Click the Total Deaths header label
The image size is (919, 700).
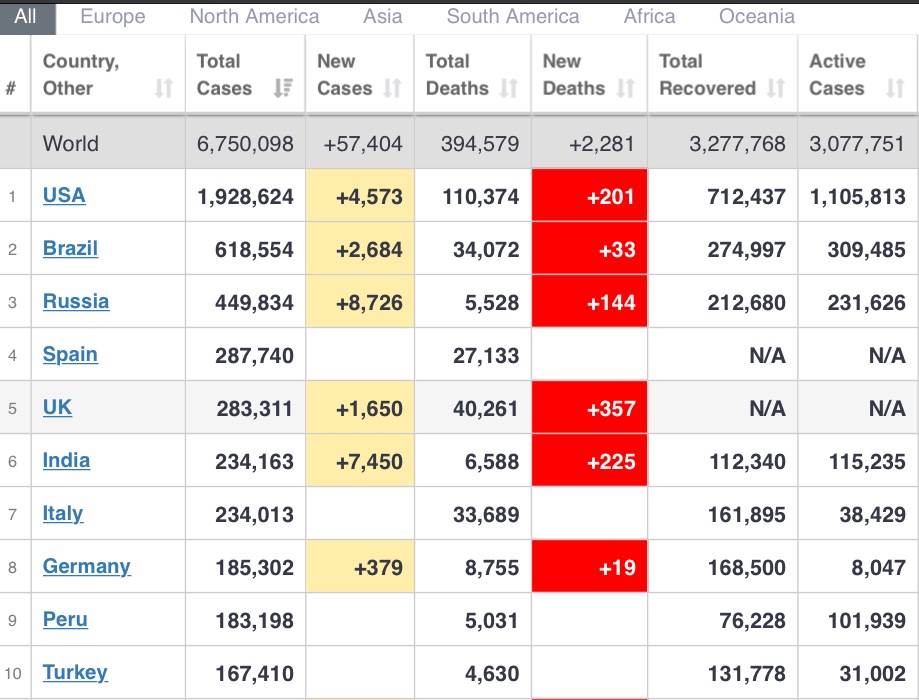point(457,74)
